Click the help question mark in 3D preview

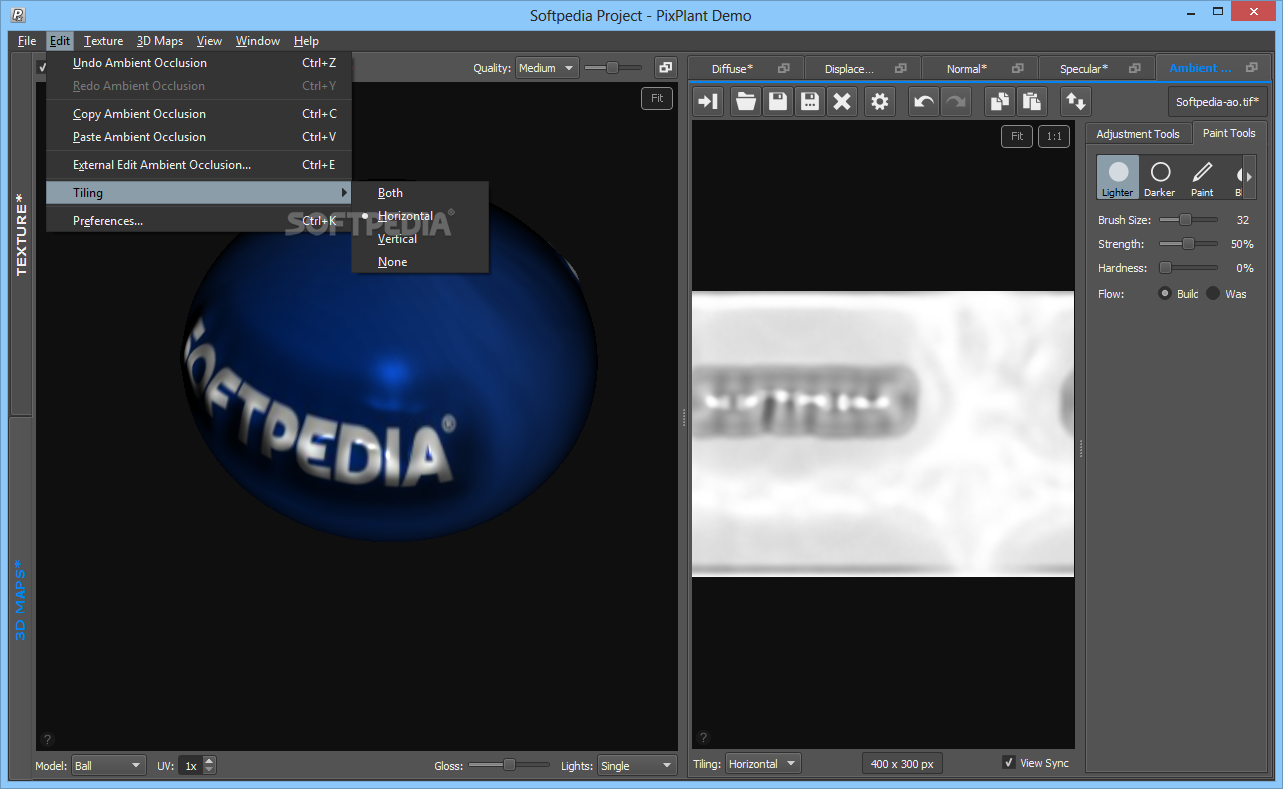point(47,739)
